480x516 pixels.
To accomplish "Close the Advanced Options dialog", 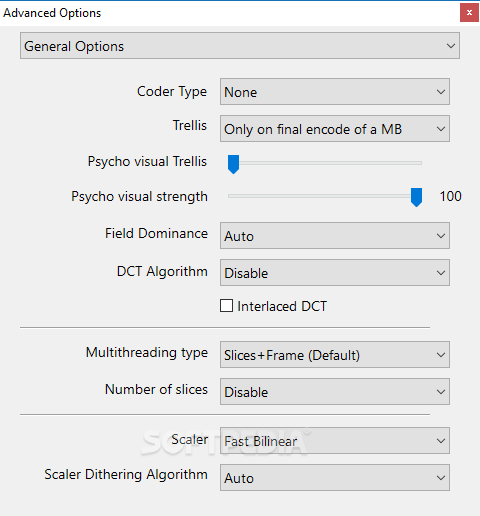I will (x=469, y=13).
